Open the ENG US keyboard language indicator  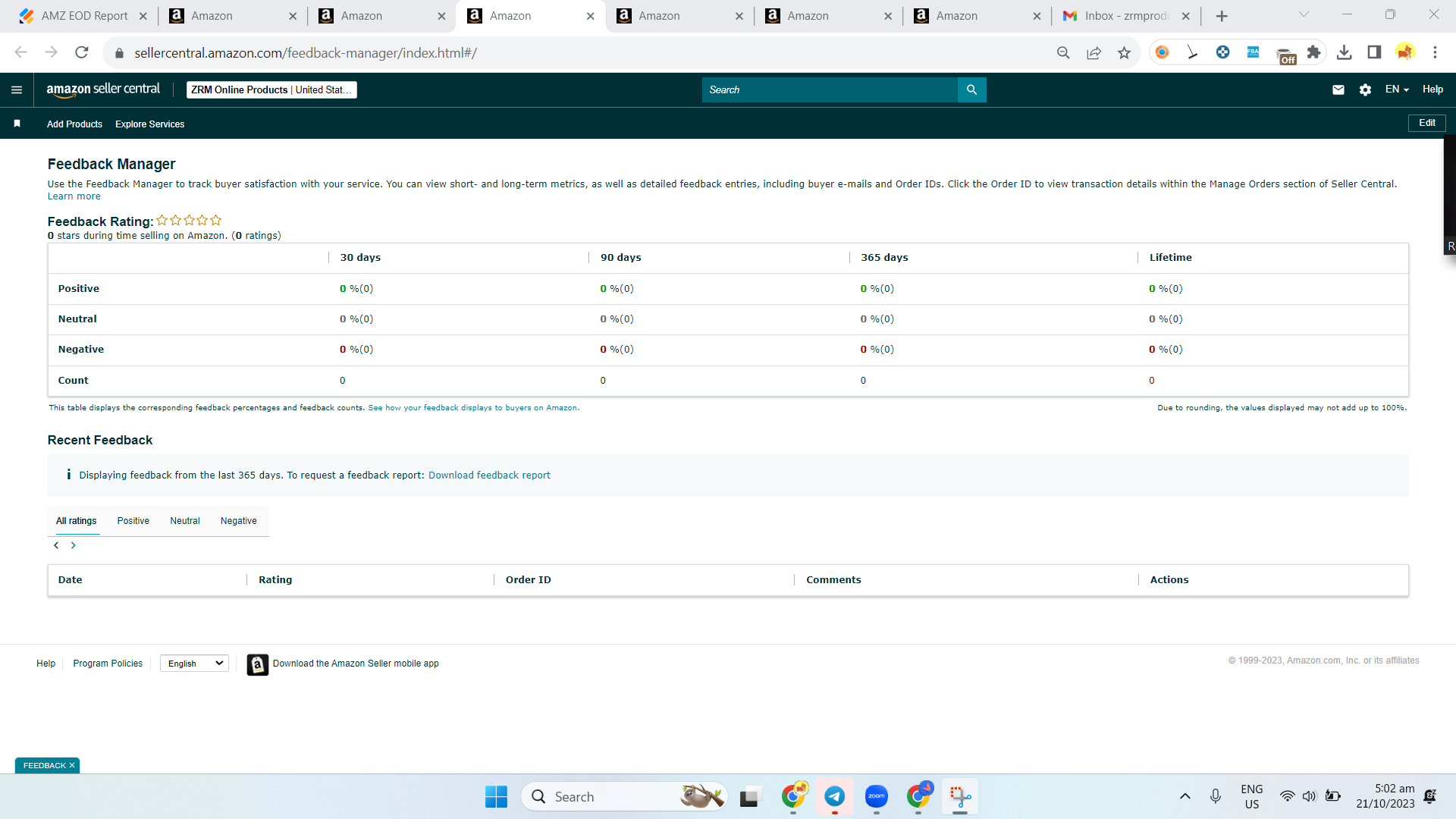[1252, 797]
